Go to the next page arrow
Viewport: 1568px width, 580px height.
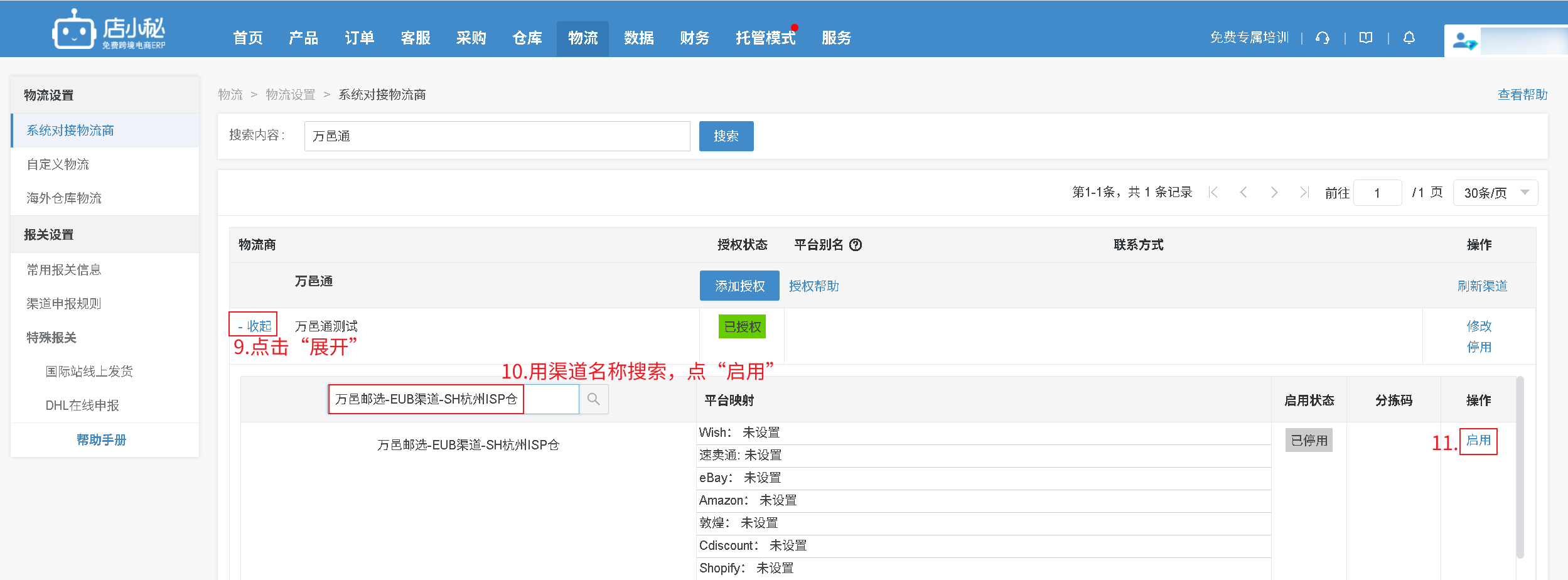pyautogui.click(x=1274, y=192)
